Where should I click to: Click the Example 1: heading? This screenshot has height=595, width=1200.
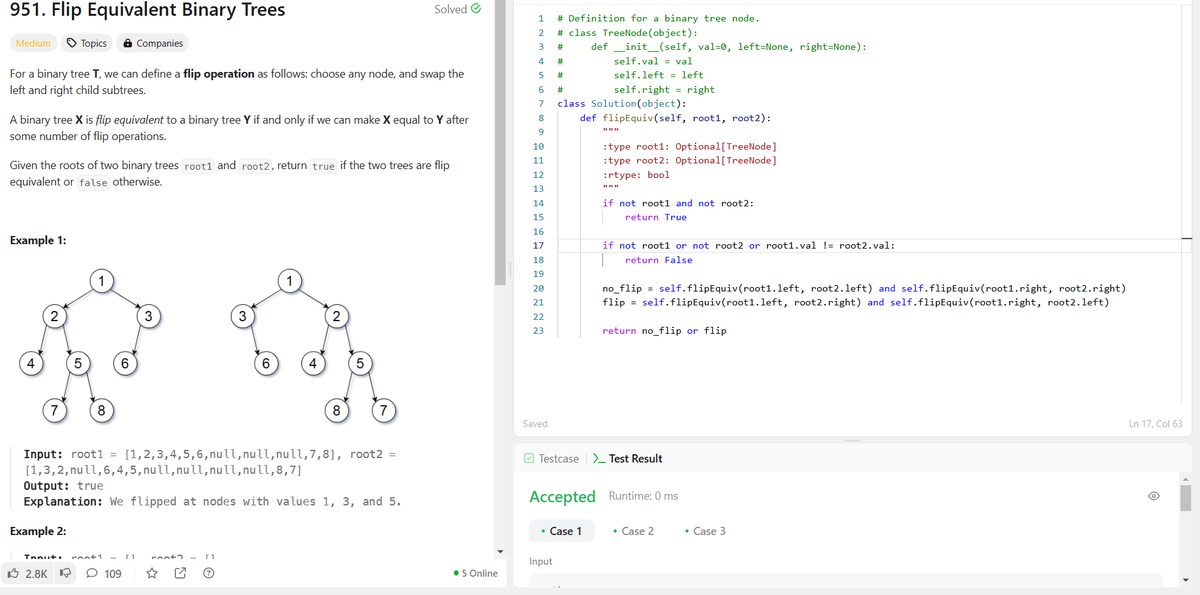click(38, 241)
